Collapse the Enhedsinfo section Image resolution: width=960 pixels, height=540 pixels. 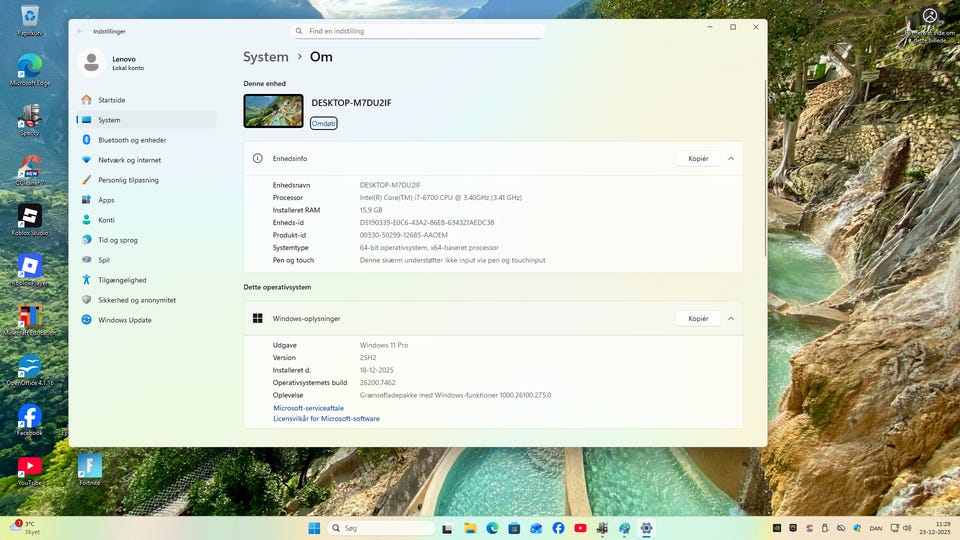point(731,158)
